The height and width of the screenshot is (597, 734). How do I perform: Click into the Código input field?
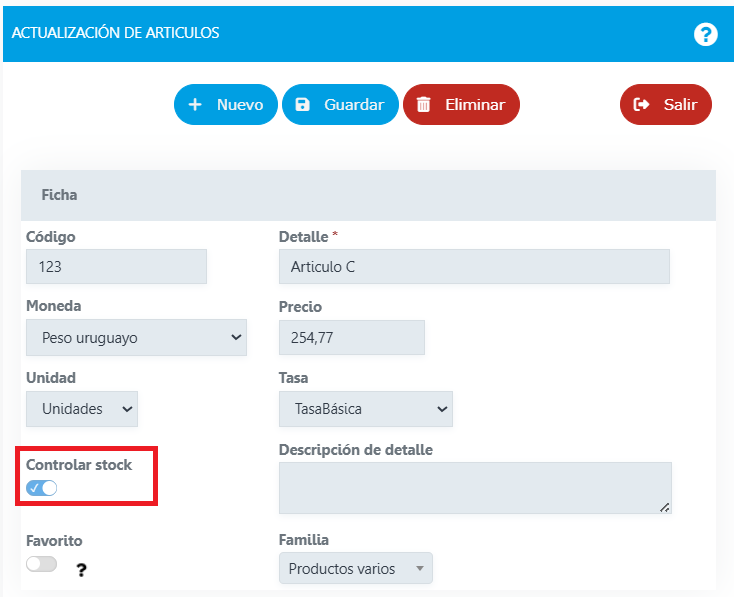[x=116, y=267]
